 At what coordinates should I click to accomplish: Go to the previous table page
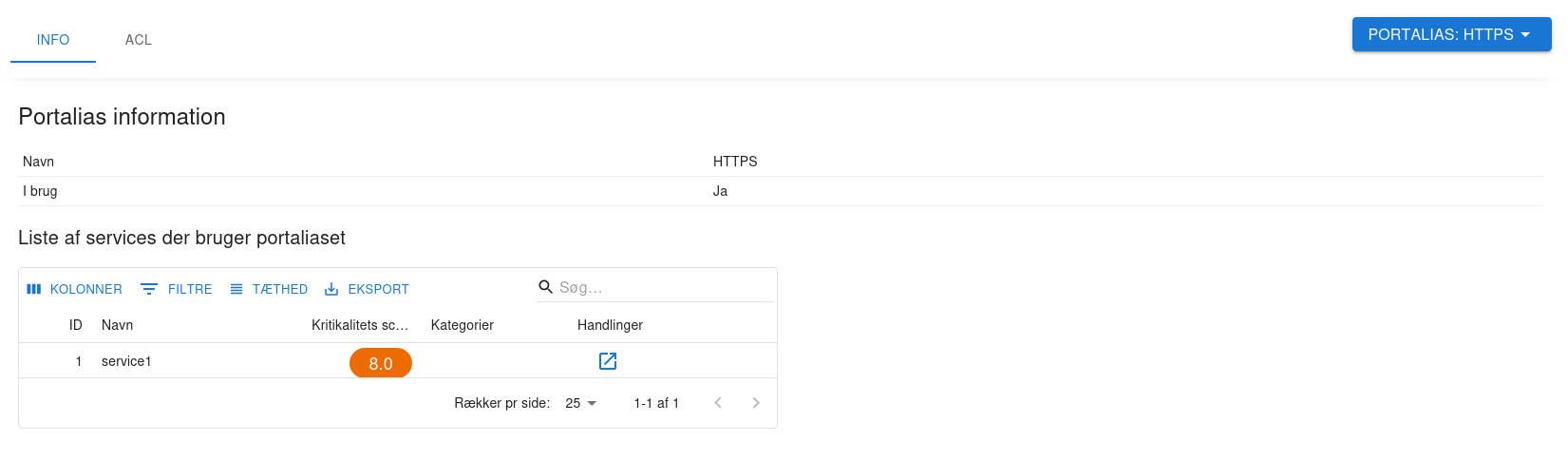[718, 403]
